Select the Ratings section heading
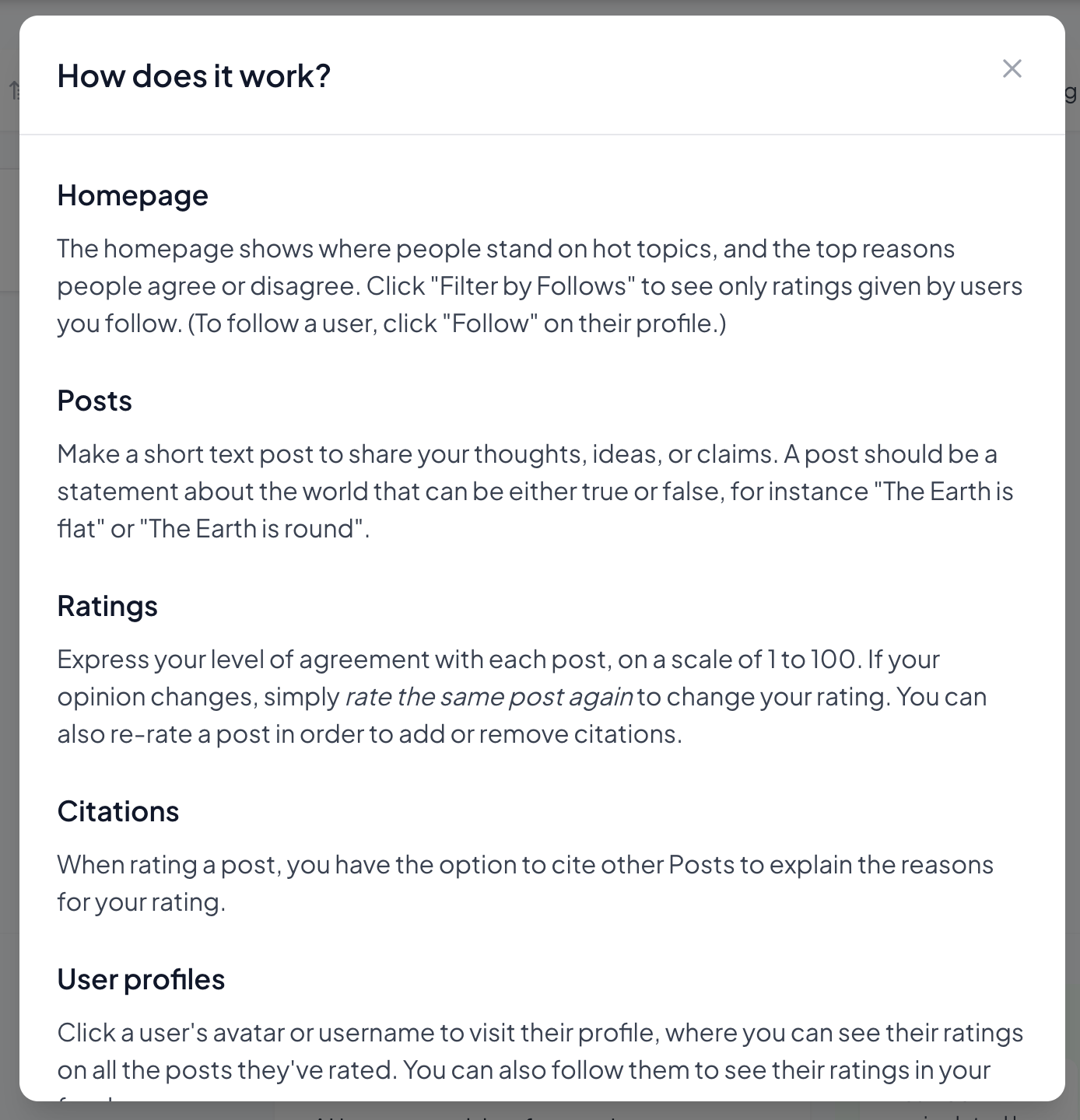This screenshot has height=1120, width=1080. [x=107, y=606]
